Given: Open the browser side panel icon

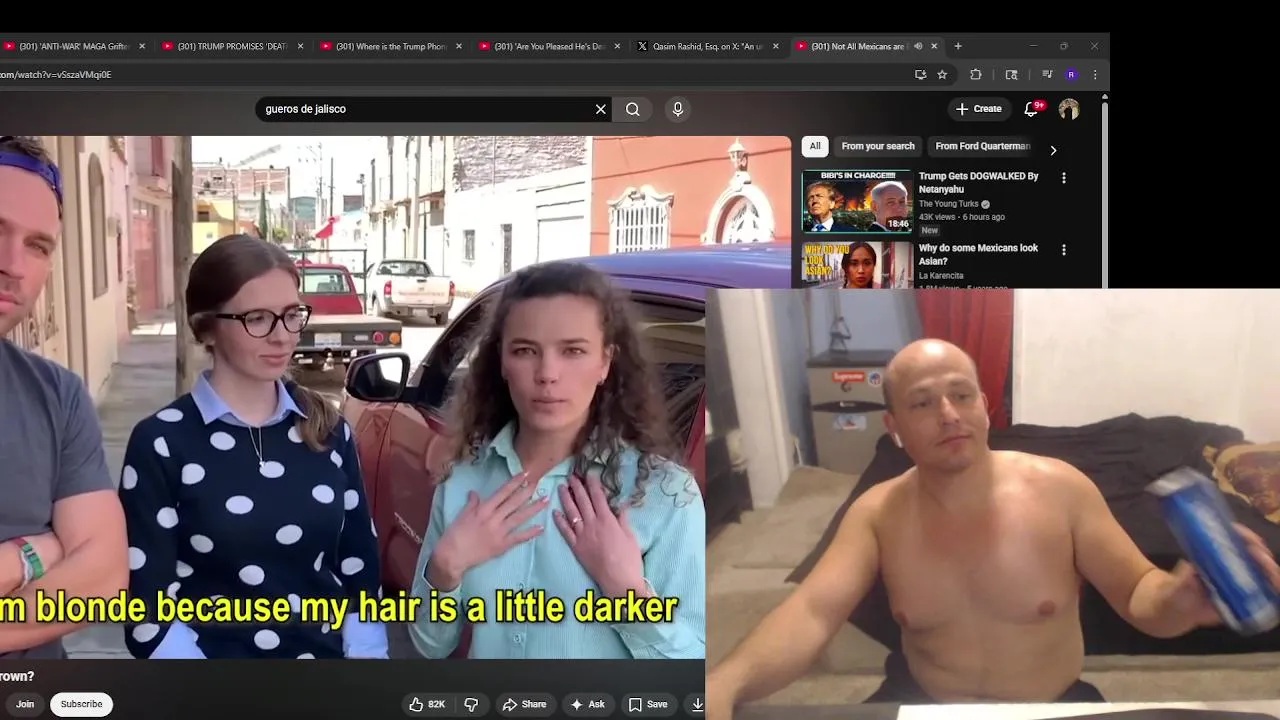Looking at the screenshot, I should coord(1011,75).
